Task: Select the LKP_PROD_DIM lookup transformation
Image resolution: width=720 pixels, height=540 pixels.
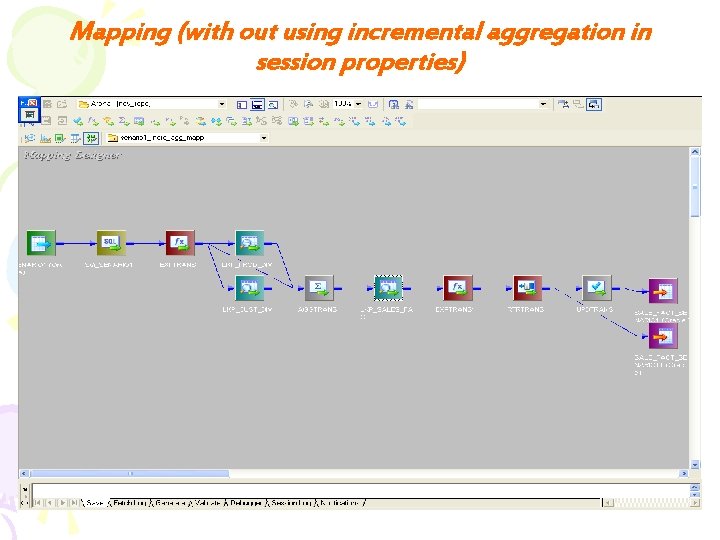Action: pos(249,243)
